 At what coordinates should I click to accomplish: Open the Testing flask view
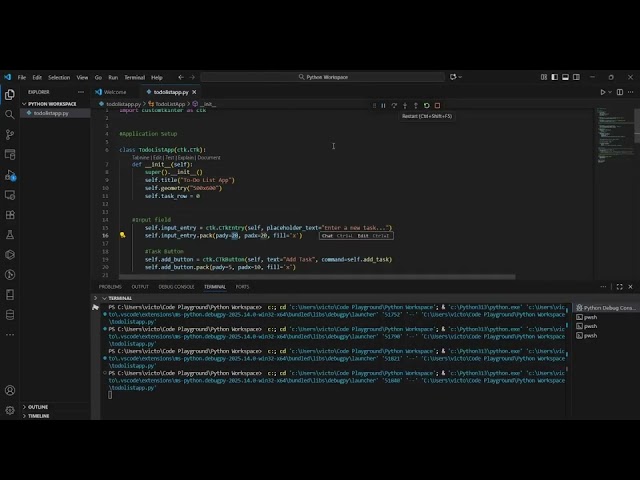(x=10, y=235)
